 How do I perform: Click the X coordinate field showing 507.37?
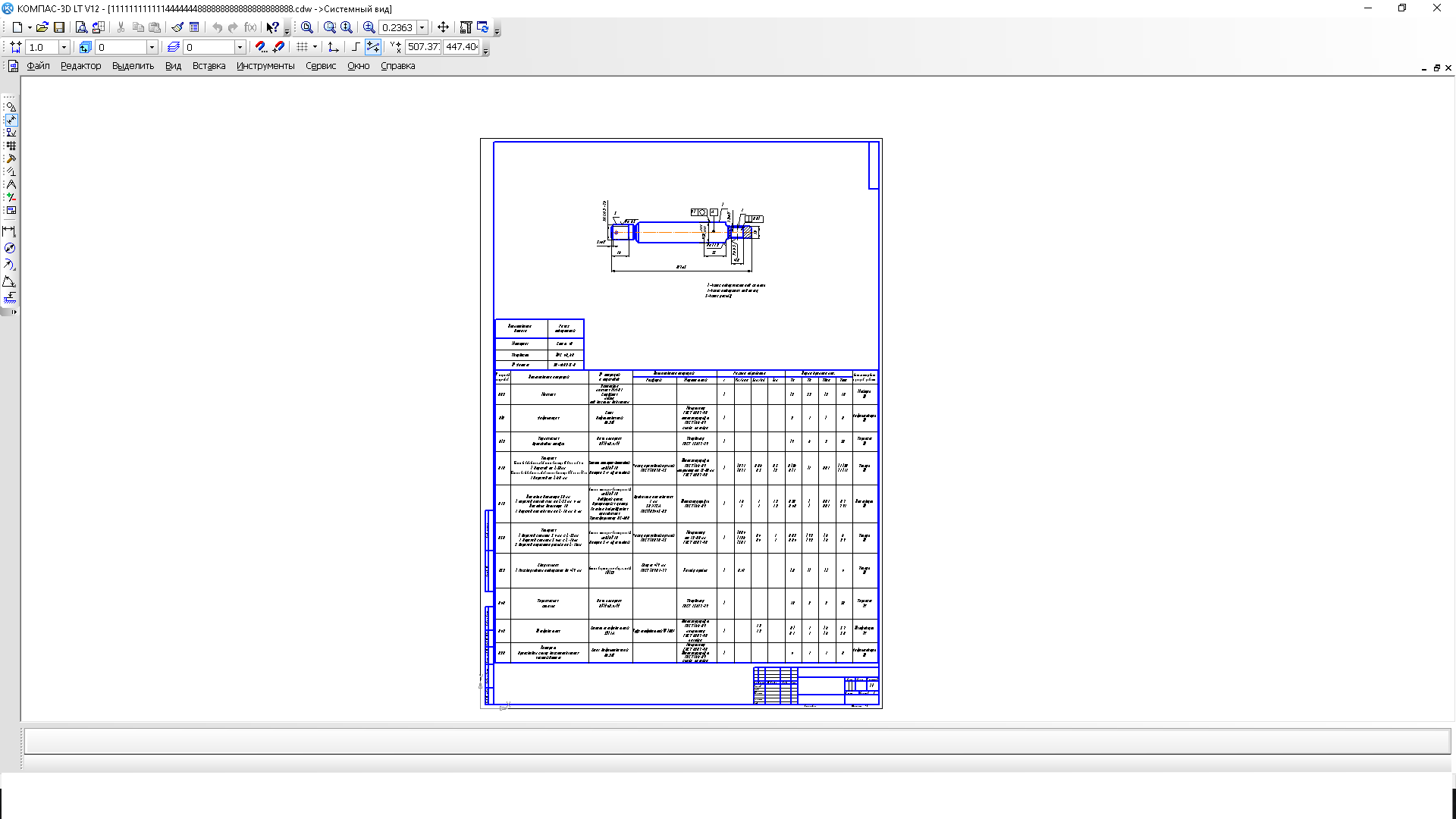click(423, 47)
